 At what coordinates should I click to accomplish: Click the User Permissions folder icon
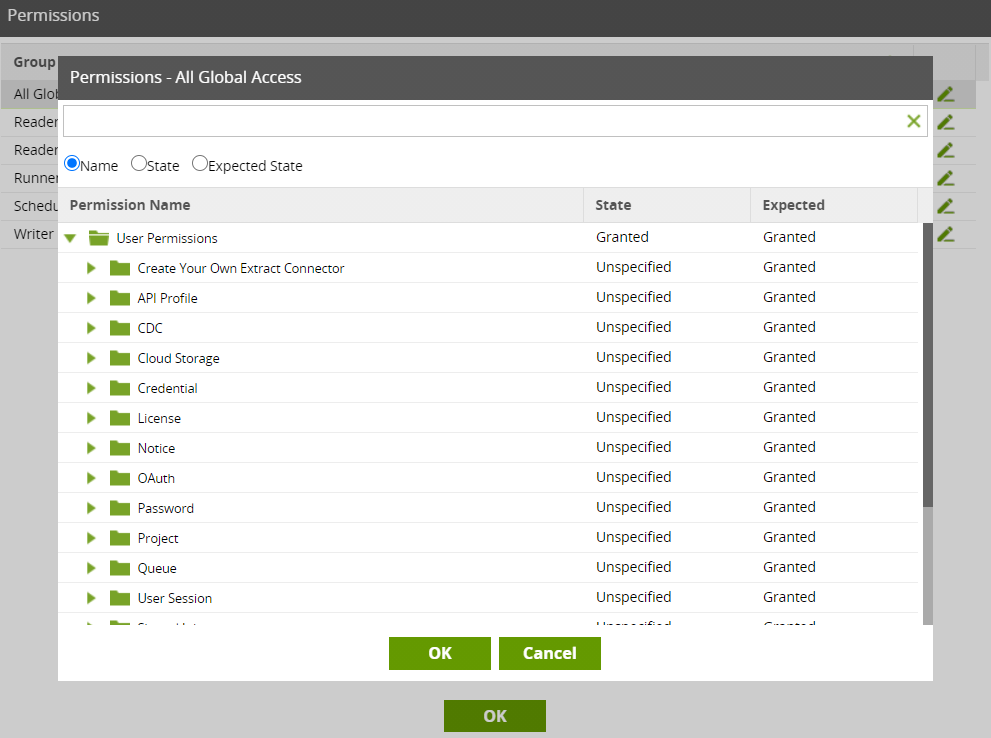click(99, 238)
